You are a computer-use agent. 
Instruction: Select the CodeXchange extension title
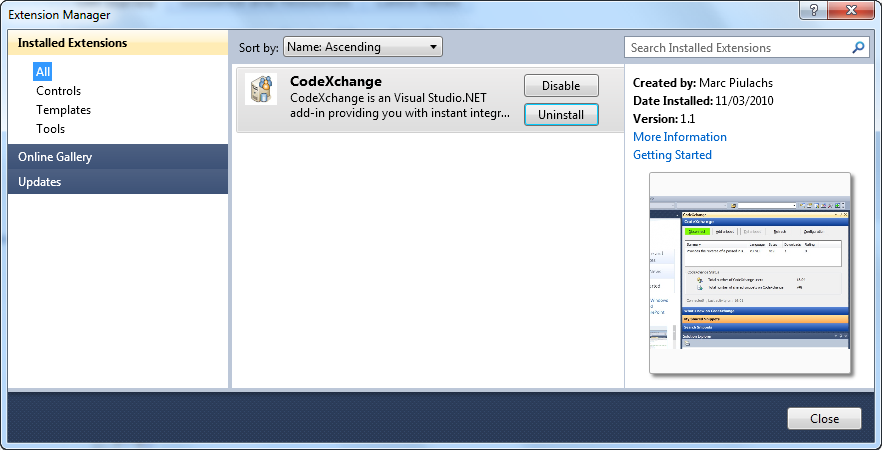[336, 81]
